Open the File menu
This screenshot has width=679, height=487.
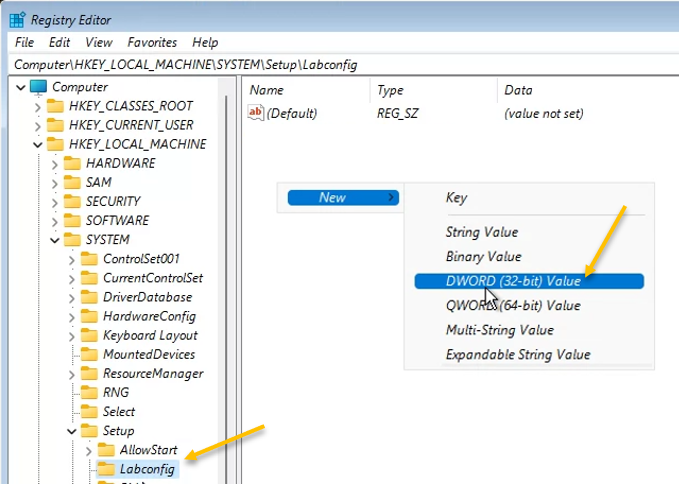[x=24, y=42]
